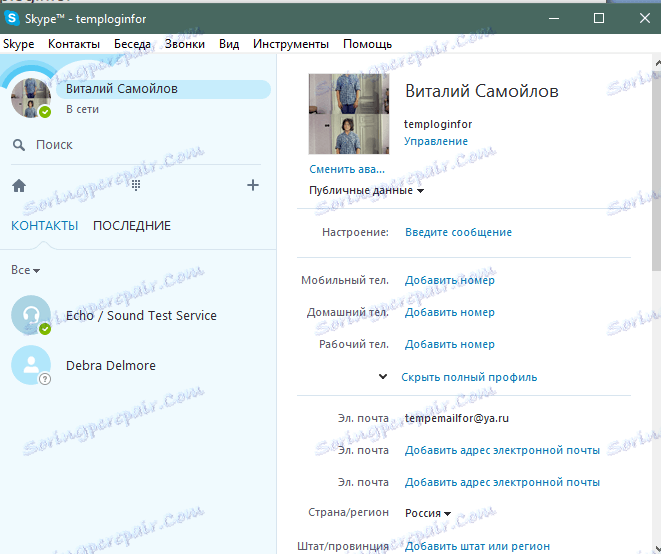Open the Беседа menu

pos(132,44)
